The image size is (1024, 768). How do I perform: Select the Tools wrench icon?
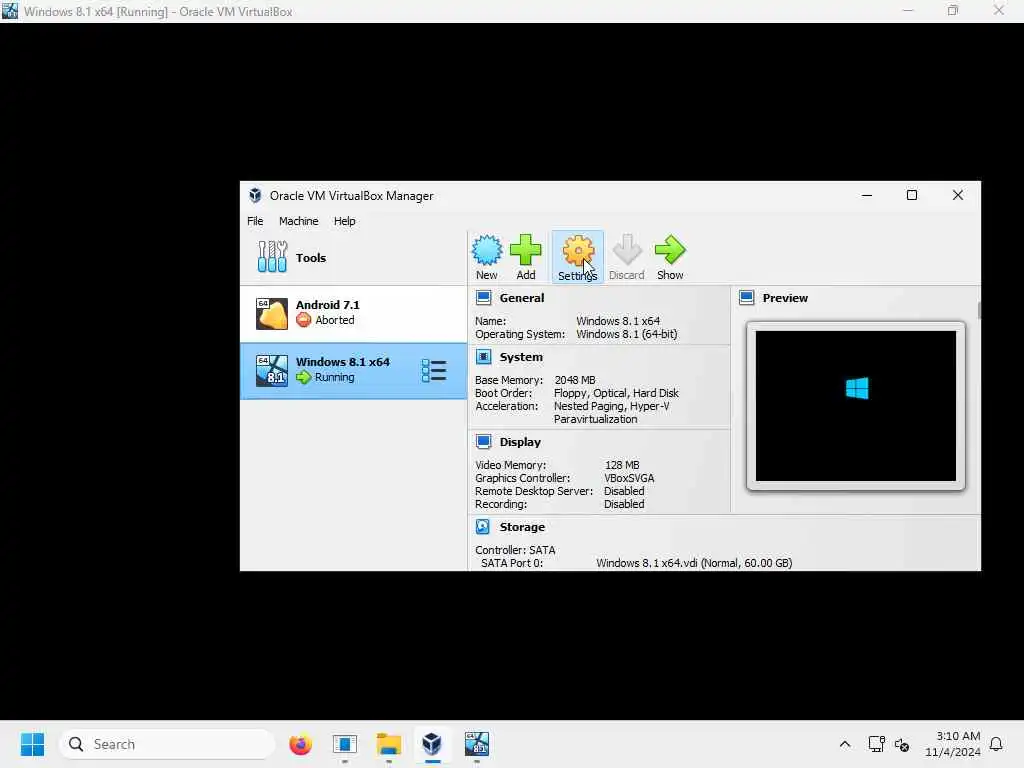pyautogui.click(x=272, y=257)
